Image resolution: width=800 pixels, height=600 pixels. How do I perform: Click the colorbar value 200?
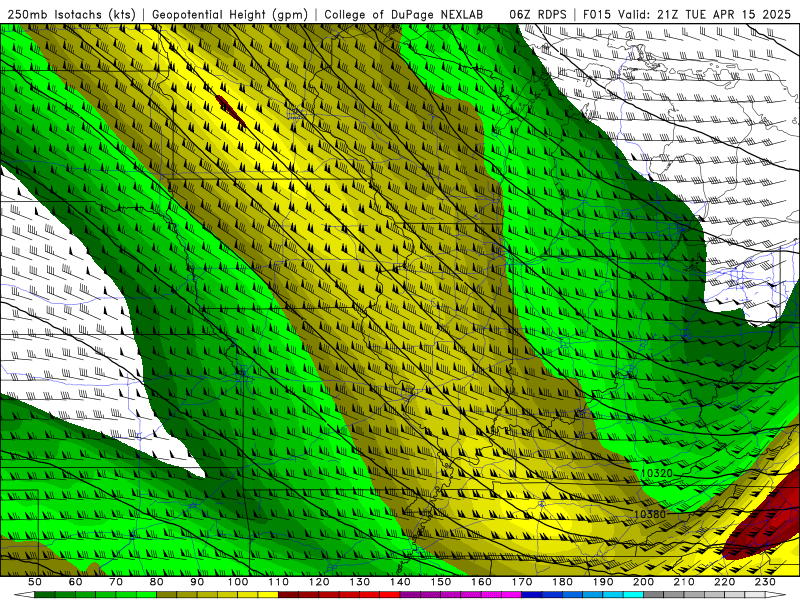point(644,582)
